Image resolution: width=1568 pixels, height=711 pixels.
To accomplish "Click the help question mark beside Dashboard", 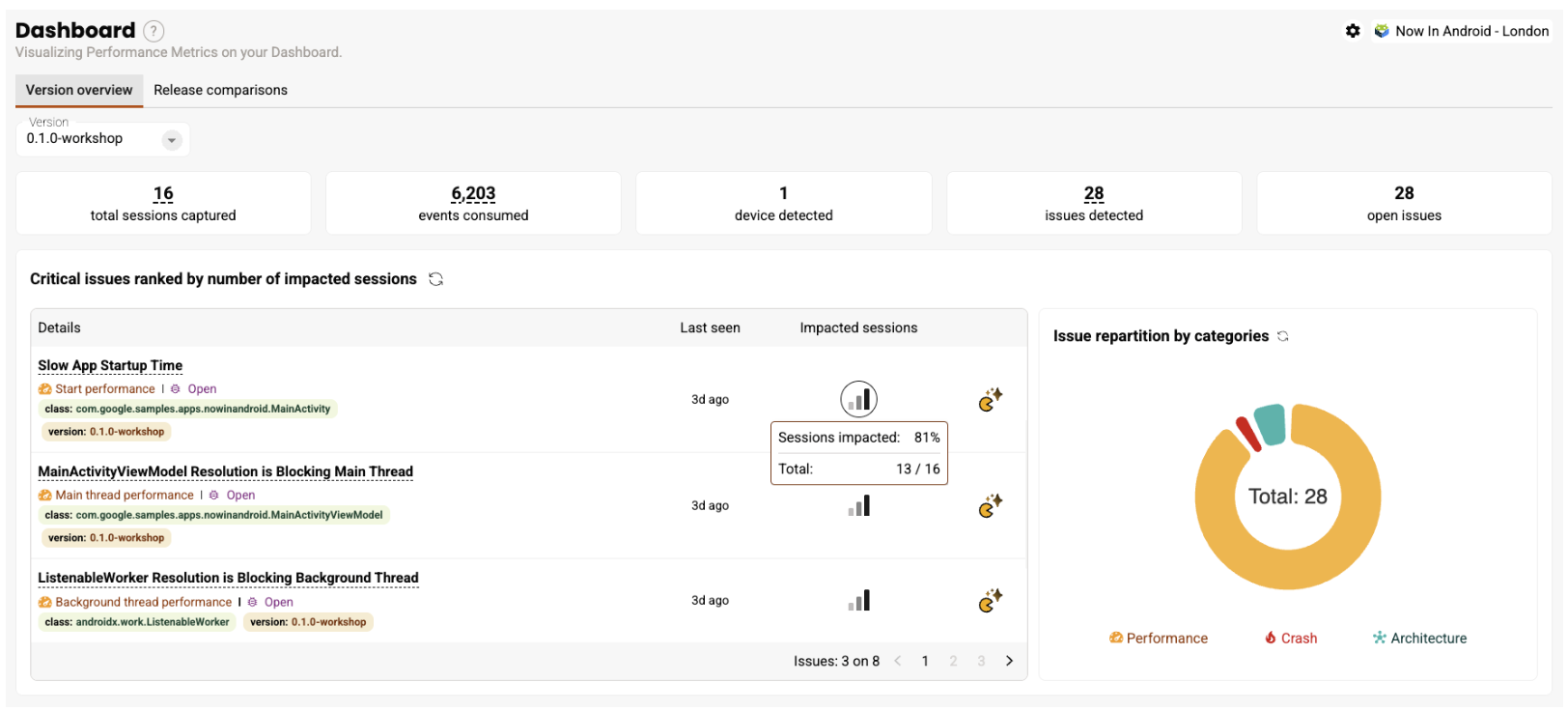I will (154, 31).
